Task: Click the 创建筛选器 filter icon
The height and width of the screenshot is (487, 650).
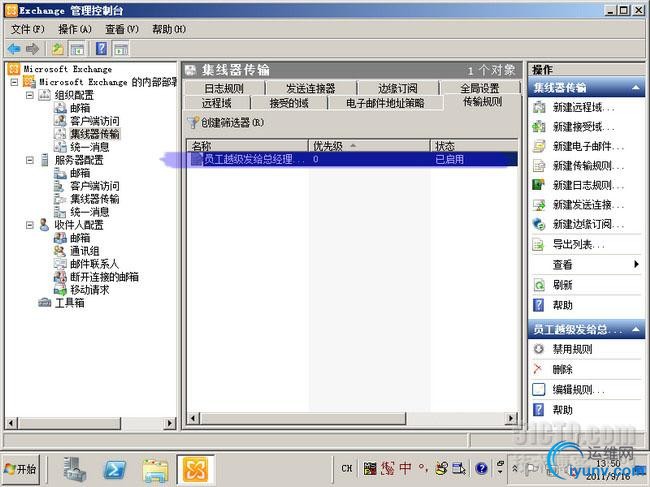Action: click(x=192, y=122)
